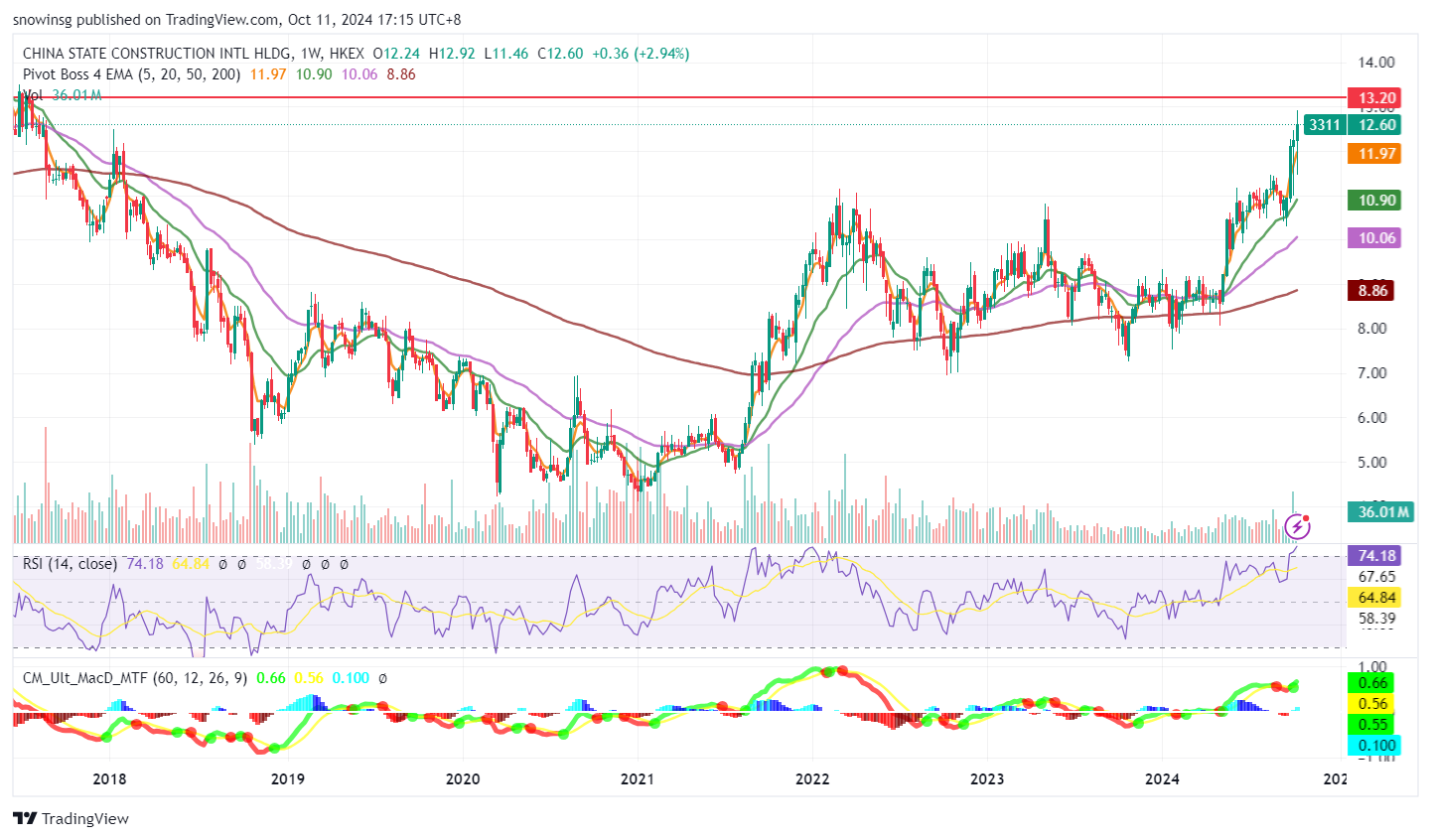1431x840 pixels.
Task: Click the 14.00 price axis label
Action: tap(1376, 63)
